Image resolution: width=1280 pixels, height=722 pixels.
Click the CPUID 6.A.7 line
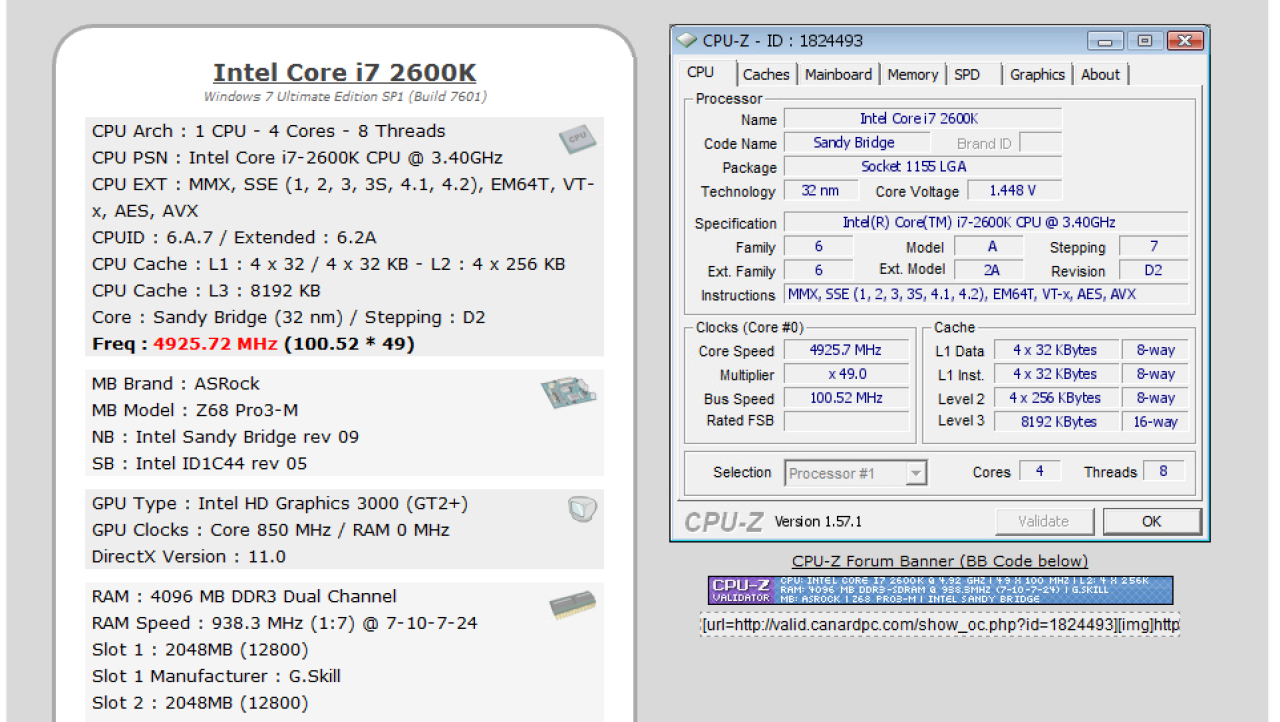pos(234,238)
